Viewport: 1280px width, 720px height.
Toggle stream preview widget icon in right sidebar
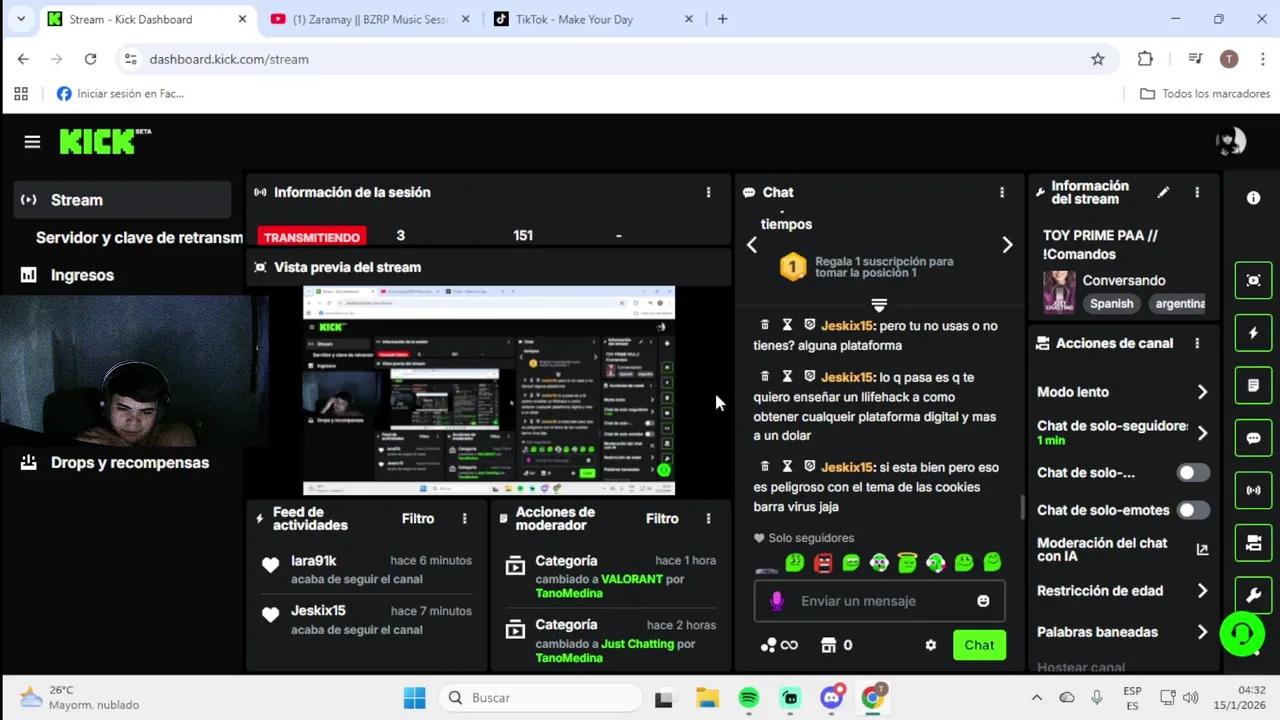[1253, 280]
